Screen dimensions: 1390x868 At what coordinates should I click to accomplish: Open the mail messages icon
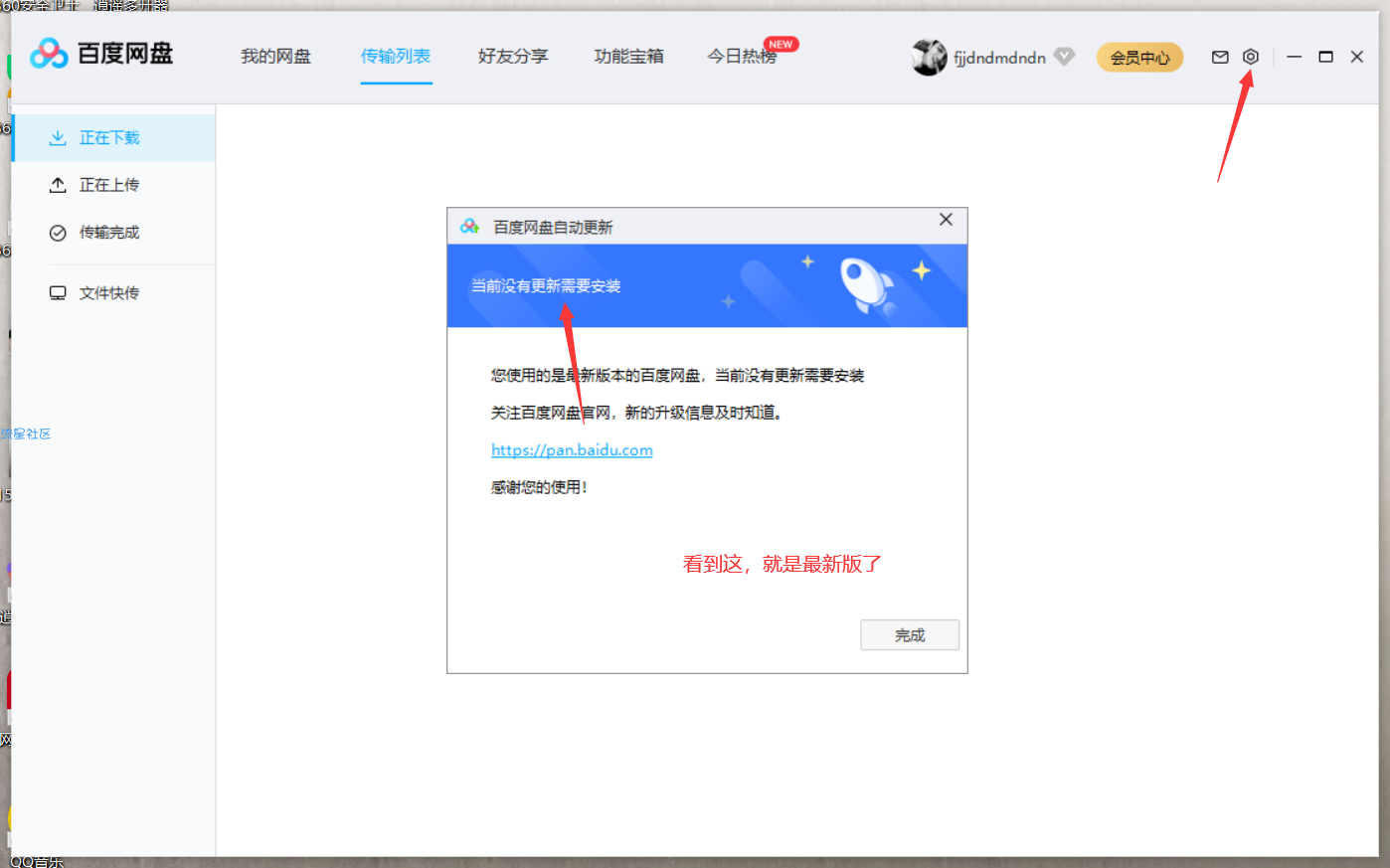(1220, 57)
